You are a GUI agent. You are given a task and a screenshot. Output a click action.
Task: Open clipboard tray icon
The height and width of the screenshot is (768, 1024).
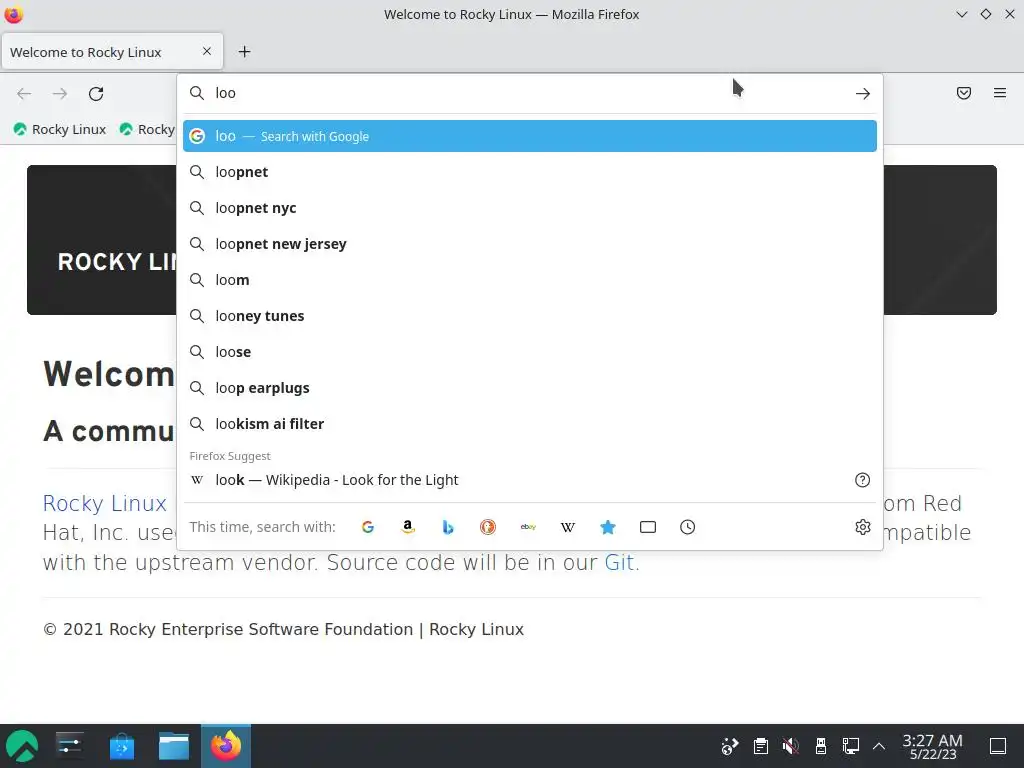click(760, 746)
